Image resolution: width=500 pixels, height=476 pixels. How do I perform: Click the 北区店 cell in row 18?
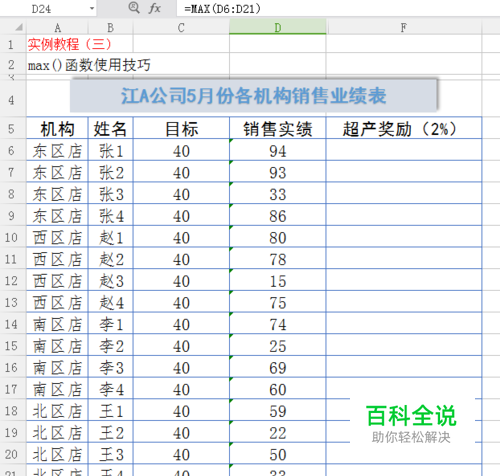point(57,411)
